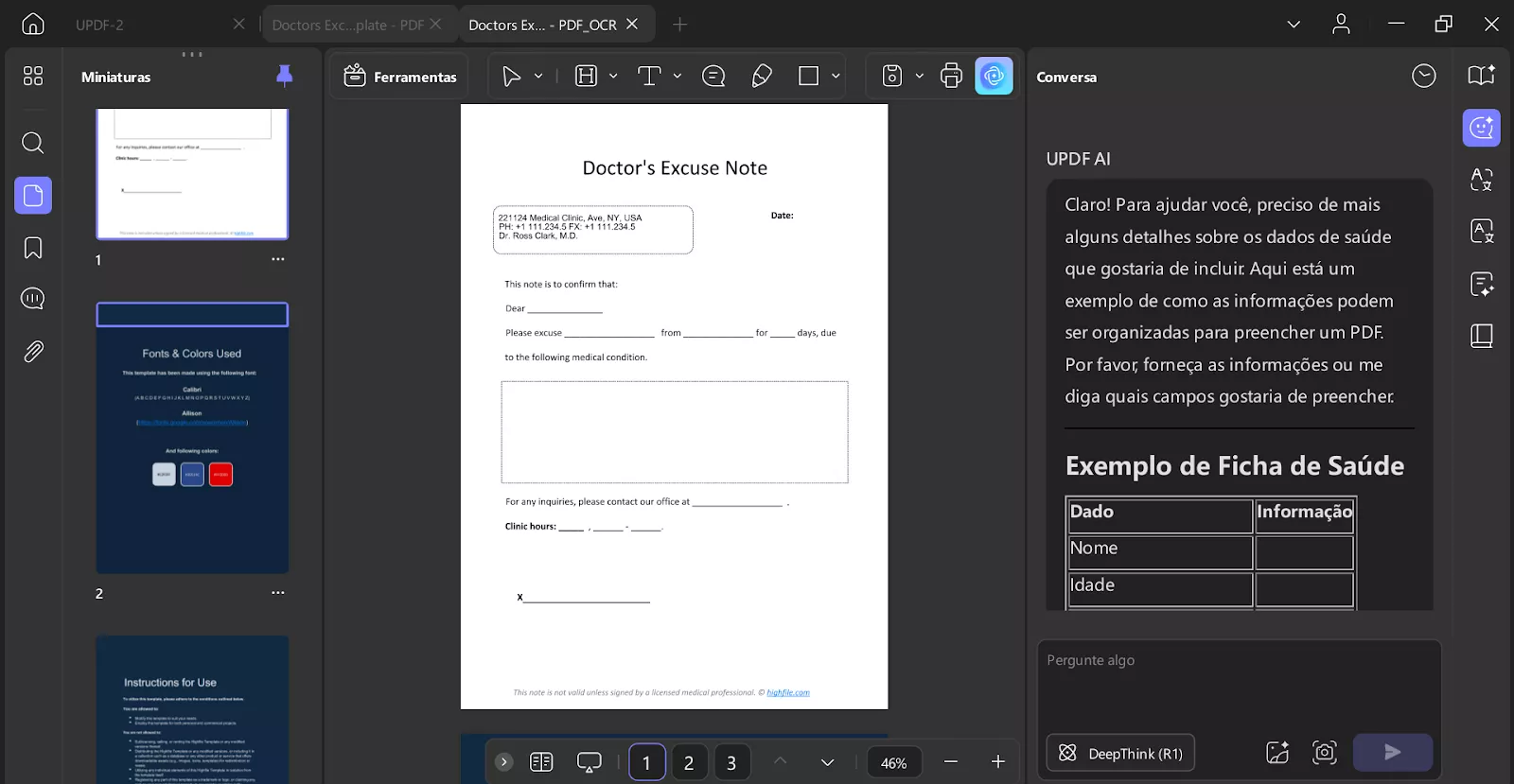The width and height of the screenshot is (1514, 784).
Task: Expand the text tool dropdown arrow
Action: pos(678,76)
